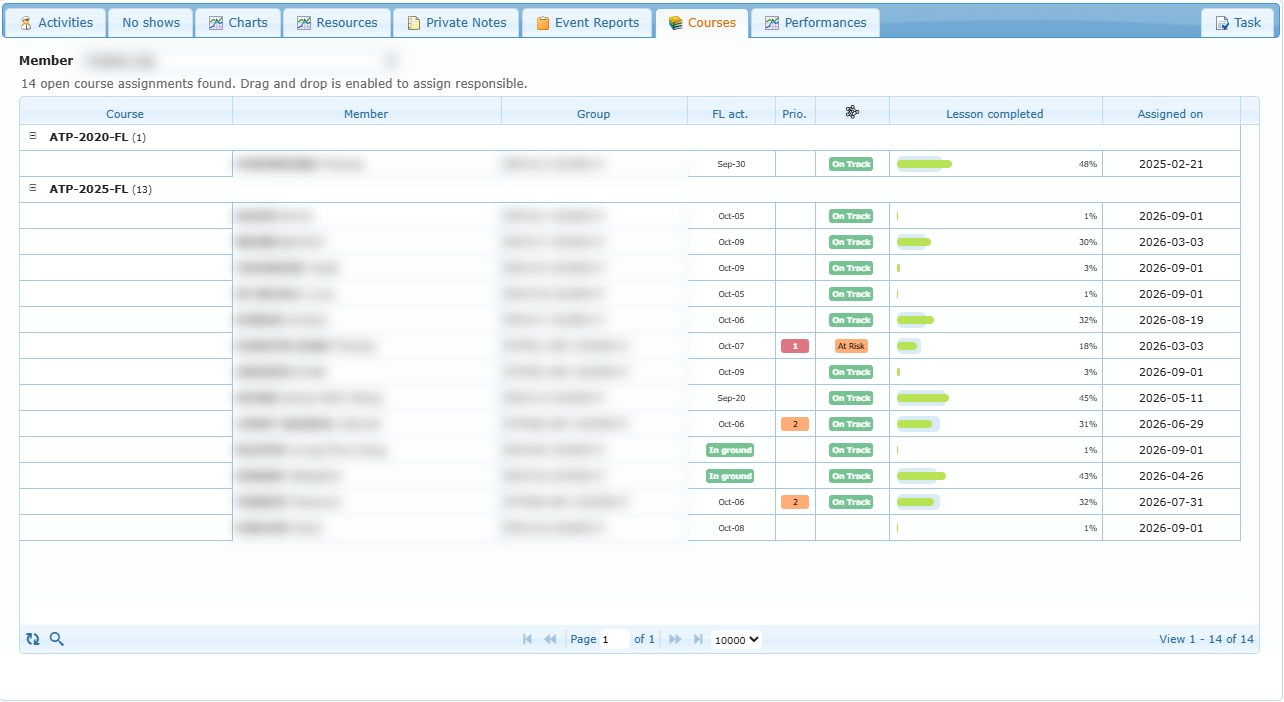Select the assigned date 2026-05-11
Image resolution: width=1284 pixels, height=702 pixels.
pos(1171,398)
